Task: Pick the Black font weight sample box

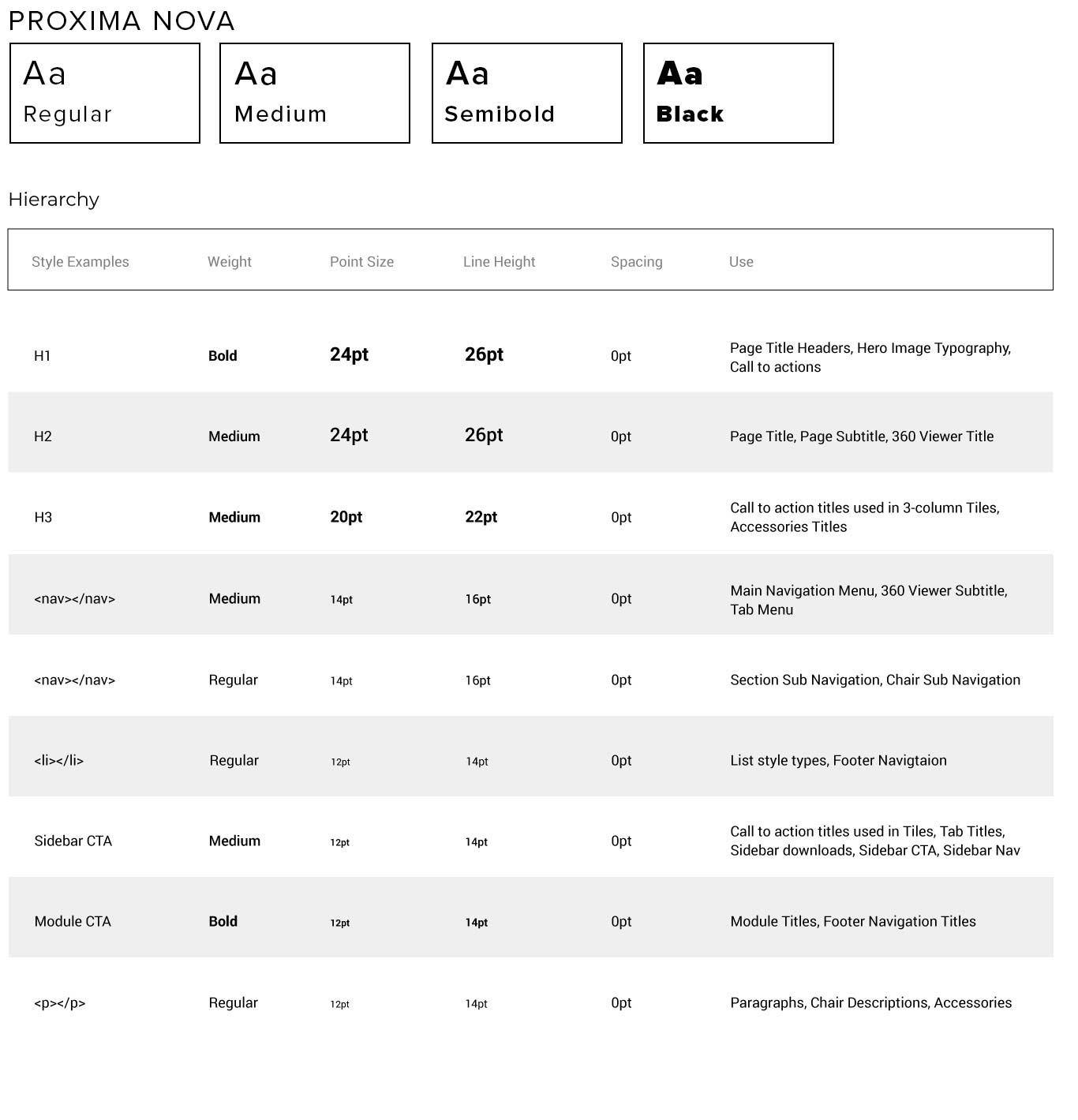Action: click(739, 93)
